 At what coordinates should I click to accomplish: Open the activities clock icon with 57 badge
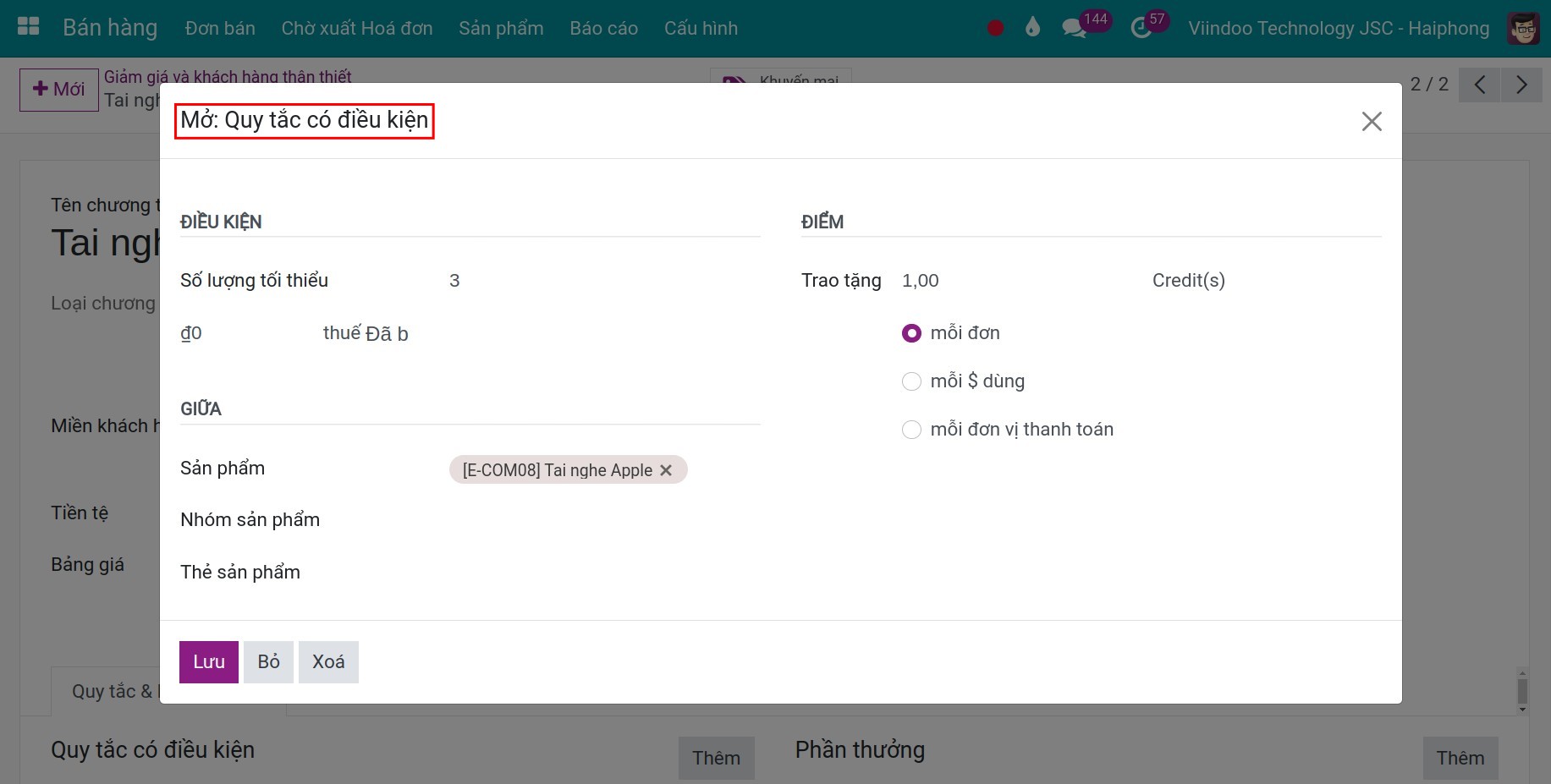point(1141,28)
